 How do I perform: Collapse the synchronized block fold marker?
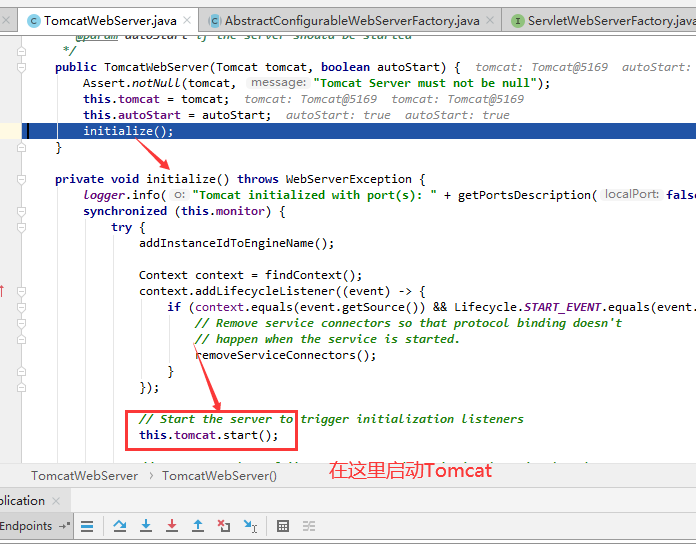(x=21, y=211)
